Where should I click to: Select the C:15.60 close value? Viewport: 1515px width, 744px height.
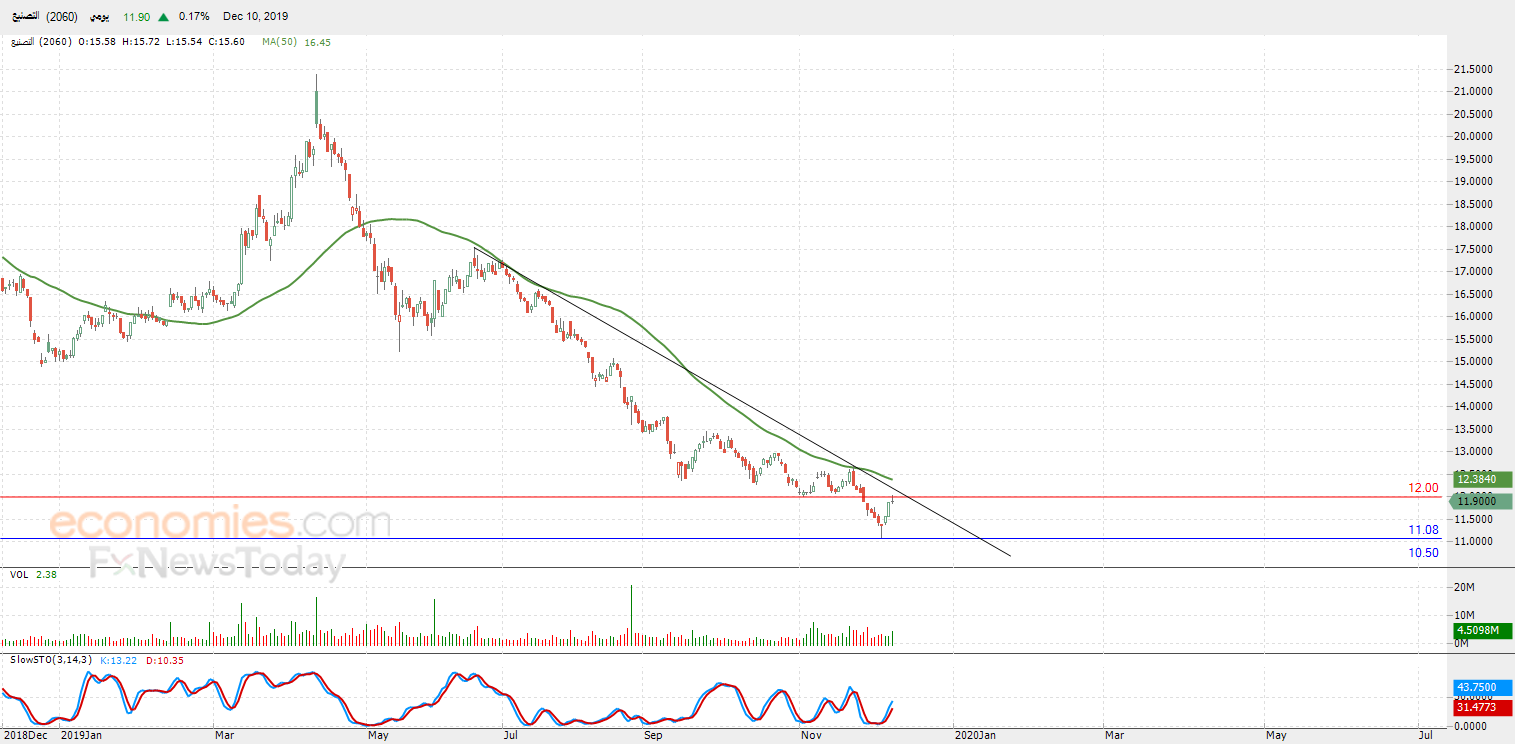pos(229,42)
